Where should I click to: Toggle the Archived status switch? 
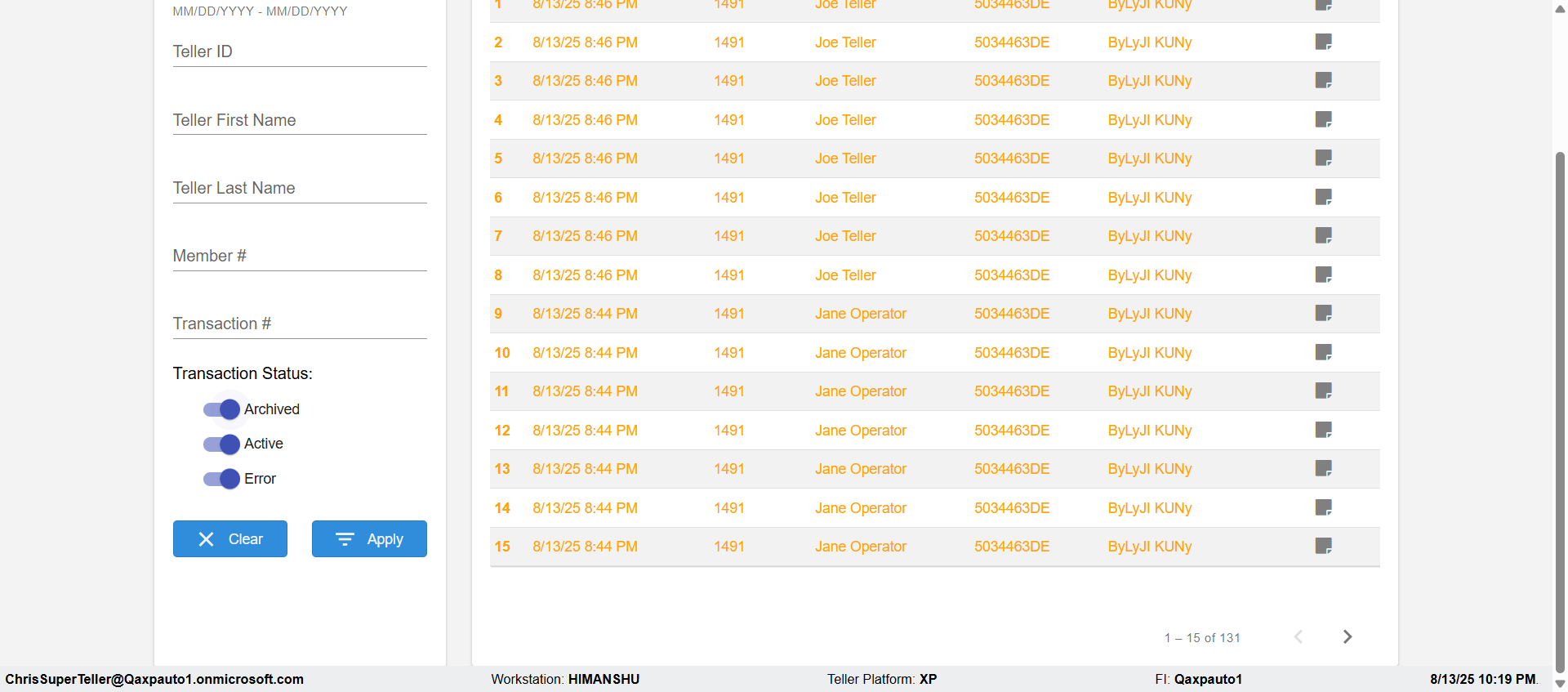click(221, 409)
